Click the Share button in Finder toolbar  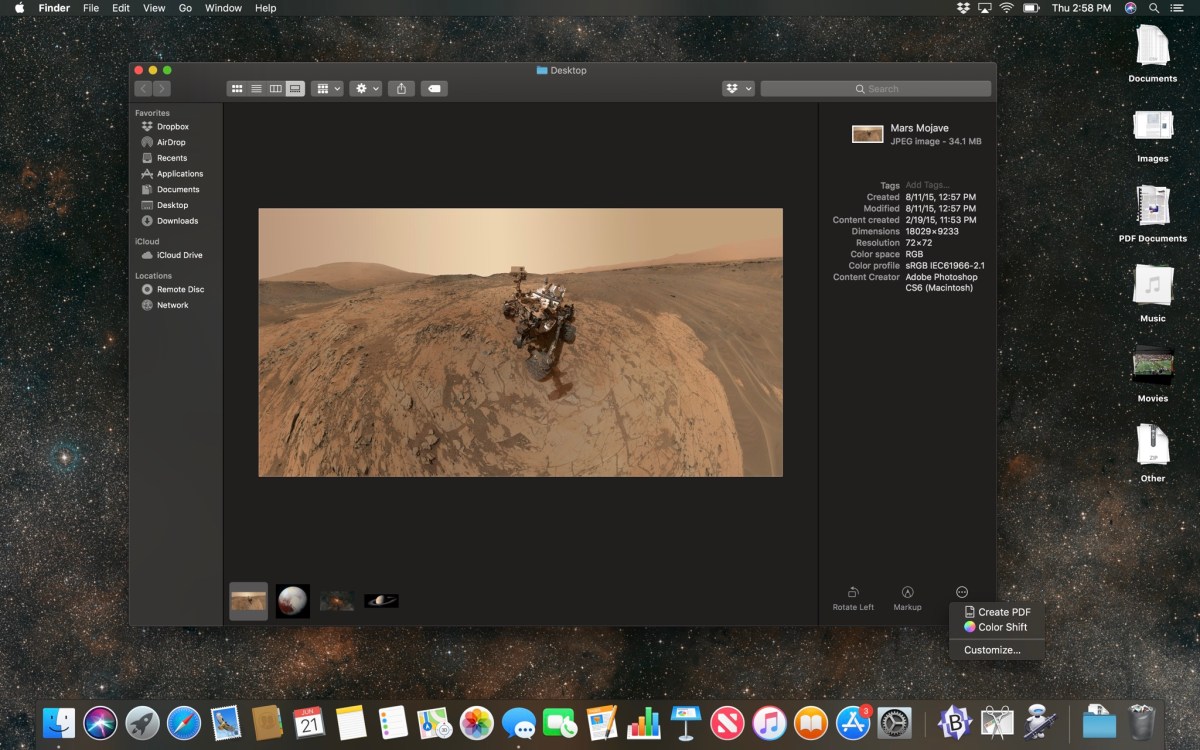coord(401,89)
